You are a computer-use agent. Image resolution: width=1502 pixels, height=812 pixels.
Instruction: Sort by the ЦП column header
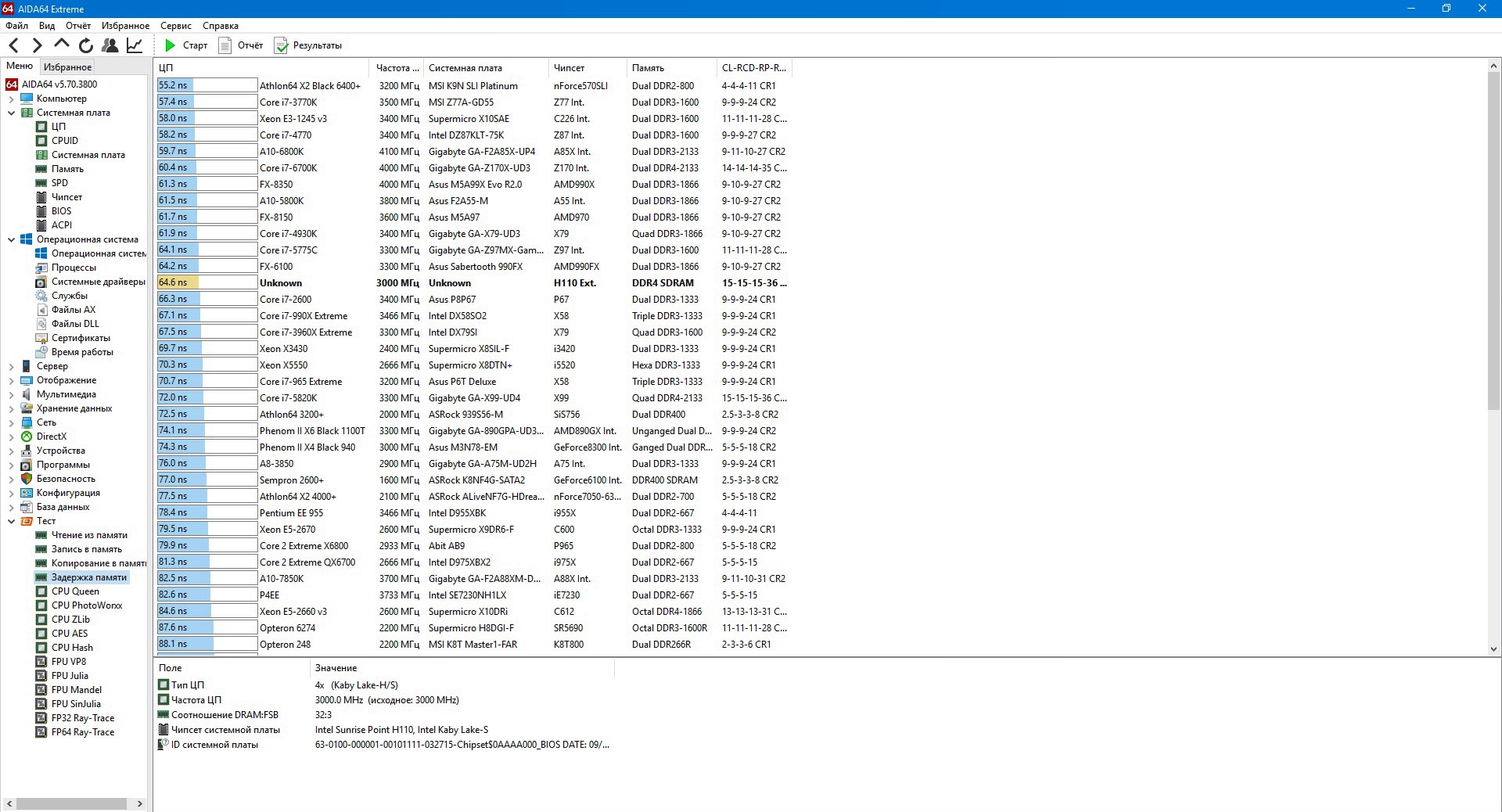point(261,68)
